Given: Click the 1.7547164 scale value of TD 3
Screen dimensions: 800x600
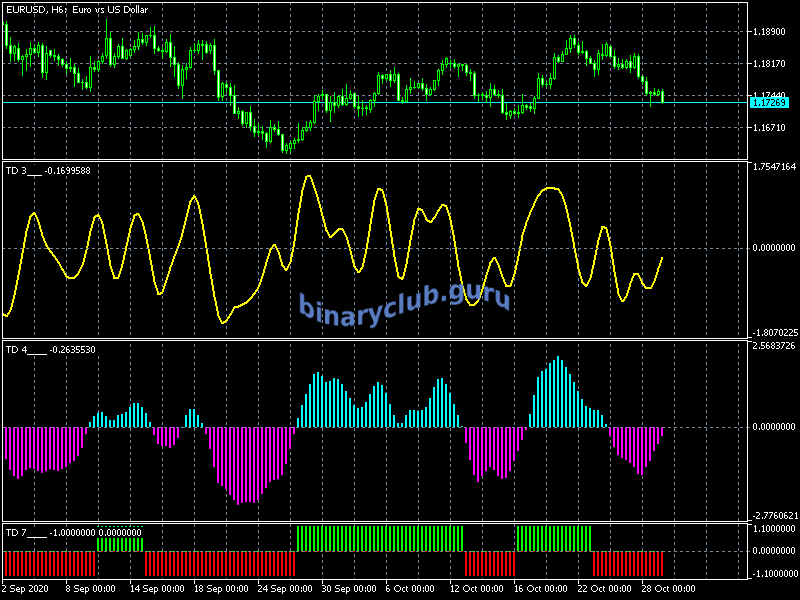Looking at the screenshot, I should point(773,167).
